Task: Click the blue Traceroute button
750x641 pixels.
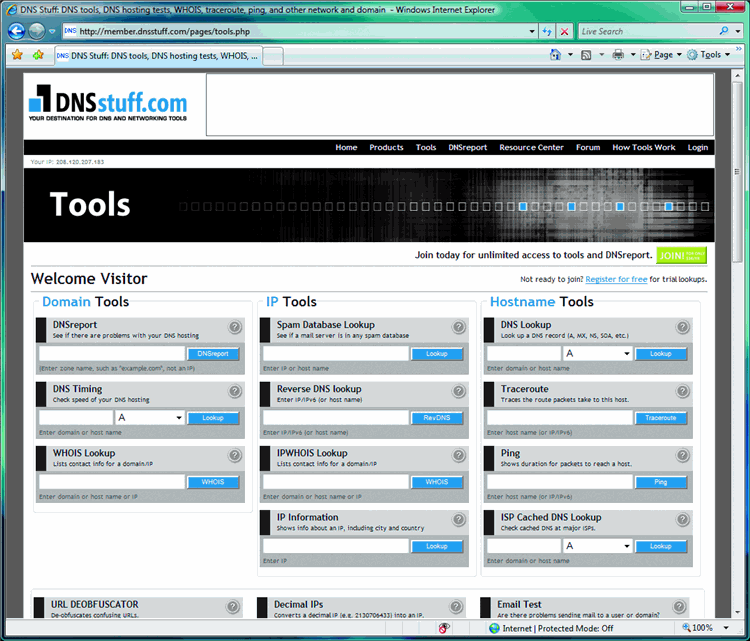Action: click(661, 418)
